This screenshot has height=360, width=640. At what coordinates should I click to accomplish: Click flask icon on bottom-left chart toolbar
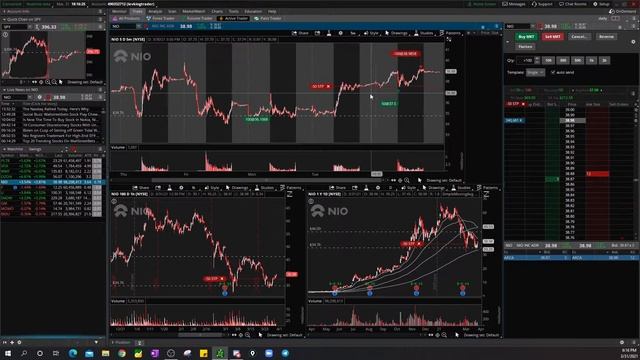click(x=169, y=188)
